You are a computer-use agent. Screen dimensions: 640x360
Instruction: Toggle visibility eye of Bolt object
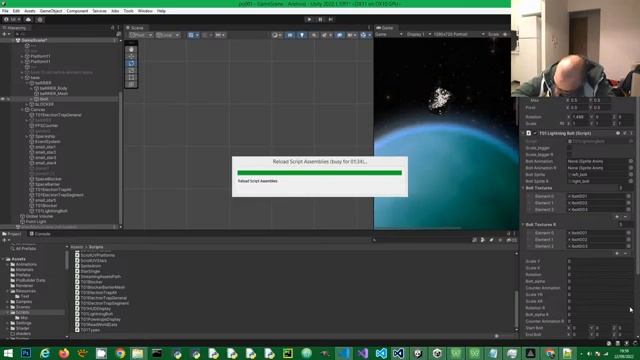pyautogui.click(x=3, y=99)
